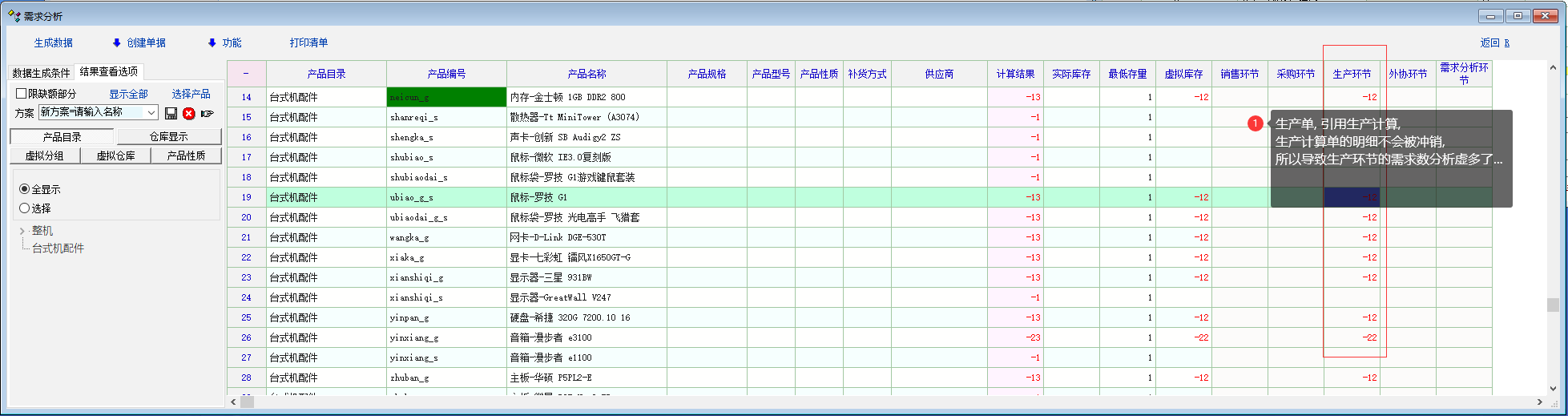The width and height of the screenshot is (1568, 416).
Task: Open the 方案 scheme dropdown list
Action: [151, 113]
